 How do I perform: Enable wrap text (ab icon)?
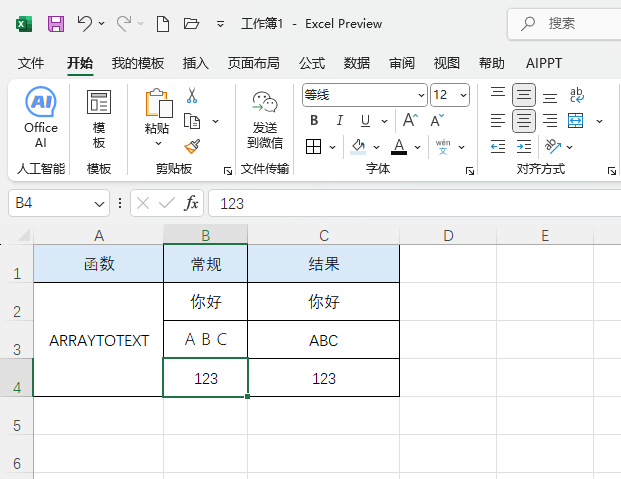(576, 95)
